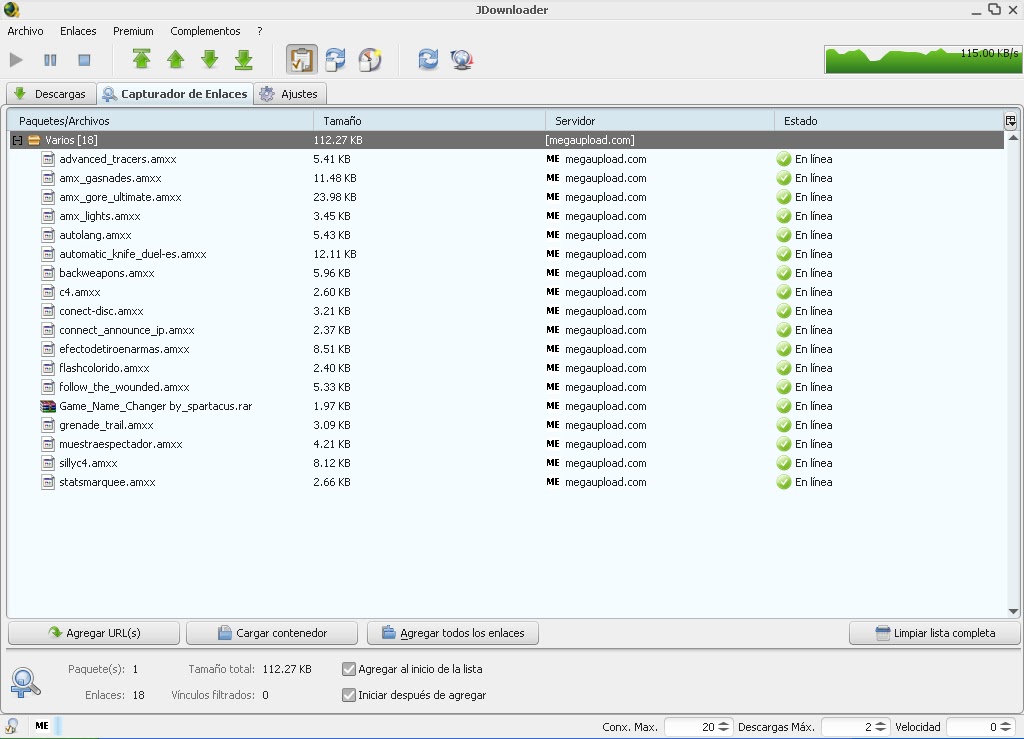Open the column chooser icon at table corner
Image resolution: width=1024 pixels, height=739 pixels.
(x=1011, y=121)
